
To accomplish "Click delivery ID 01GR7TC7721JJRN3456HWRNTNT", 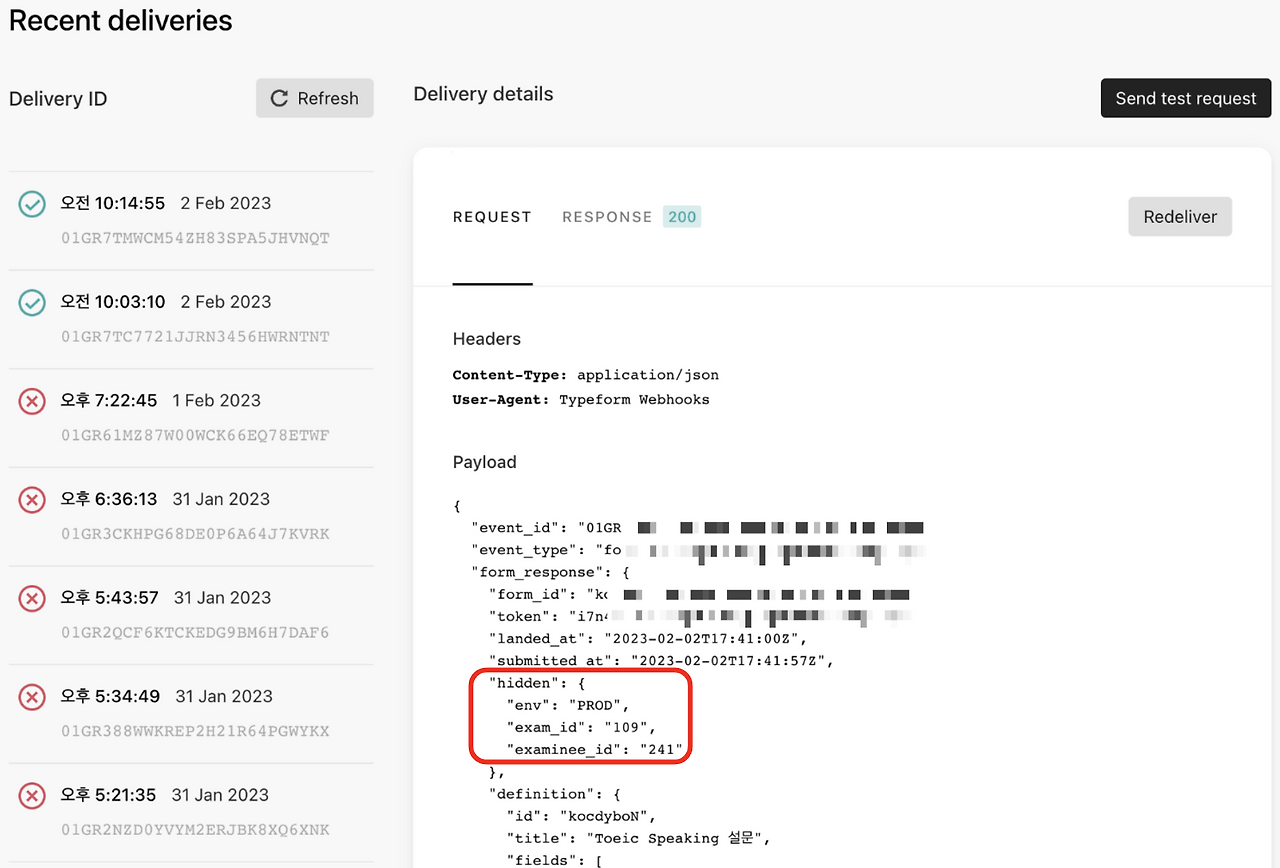I will [x=195, y=337].
